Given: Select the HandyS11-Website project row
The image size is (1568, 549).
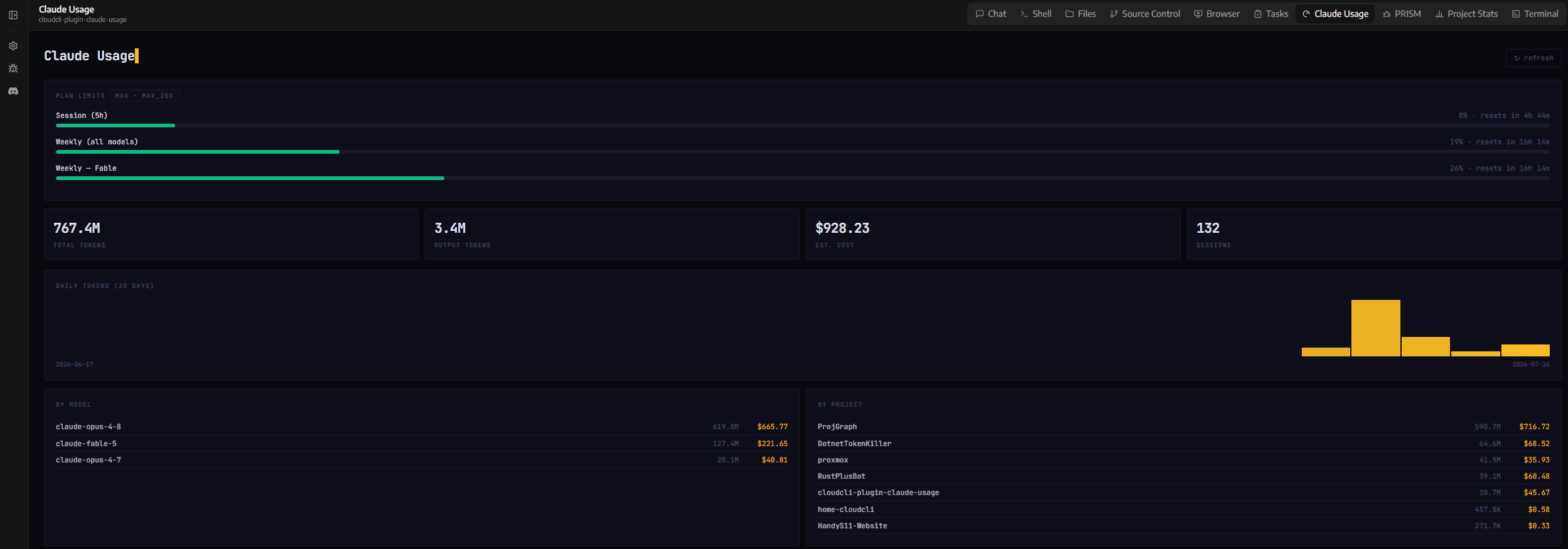Looking at the screenshot, I should click(x=1184, y=526).
